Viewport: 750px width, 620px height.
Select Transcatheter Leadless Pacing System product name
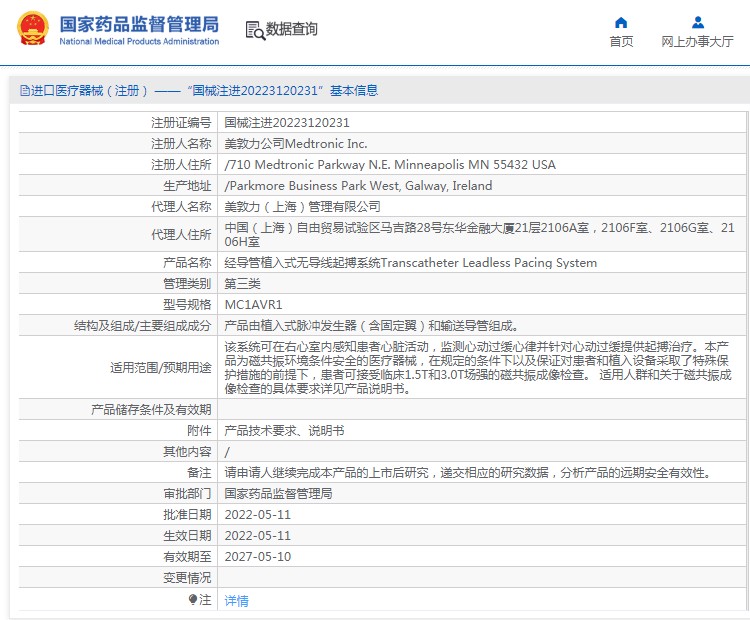pos(410,263)
